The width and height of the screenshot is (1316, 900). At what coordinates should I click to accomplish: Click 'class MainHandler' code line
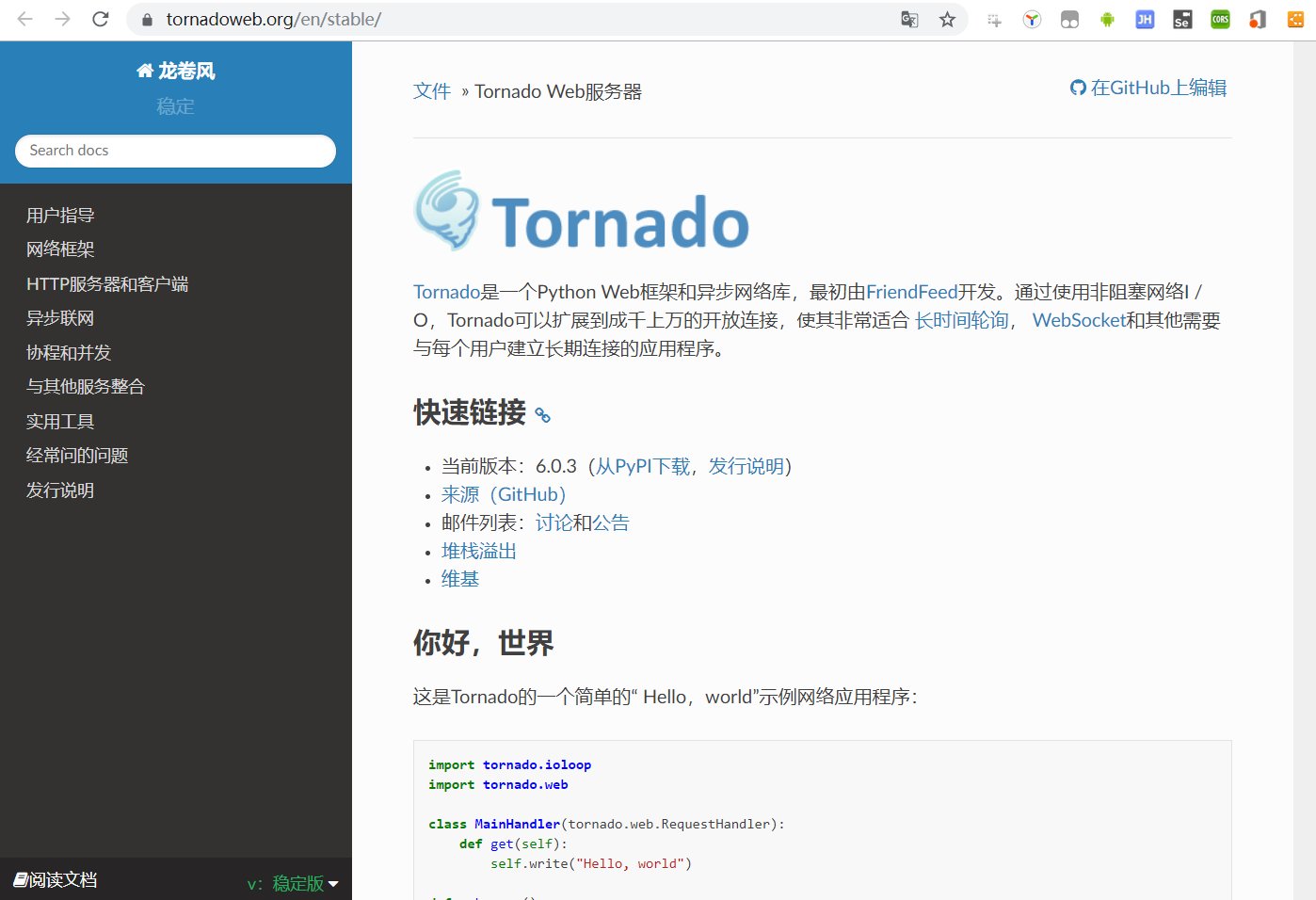click(x=606, y=824)
